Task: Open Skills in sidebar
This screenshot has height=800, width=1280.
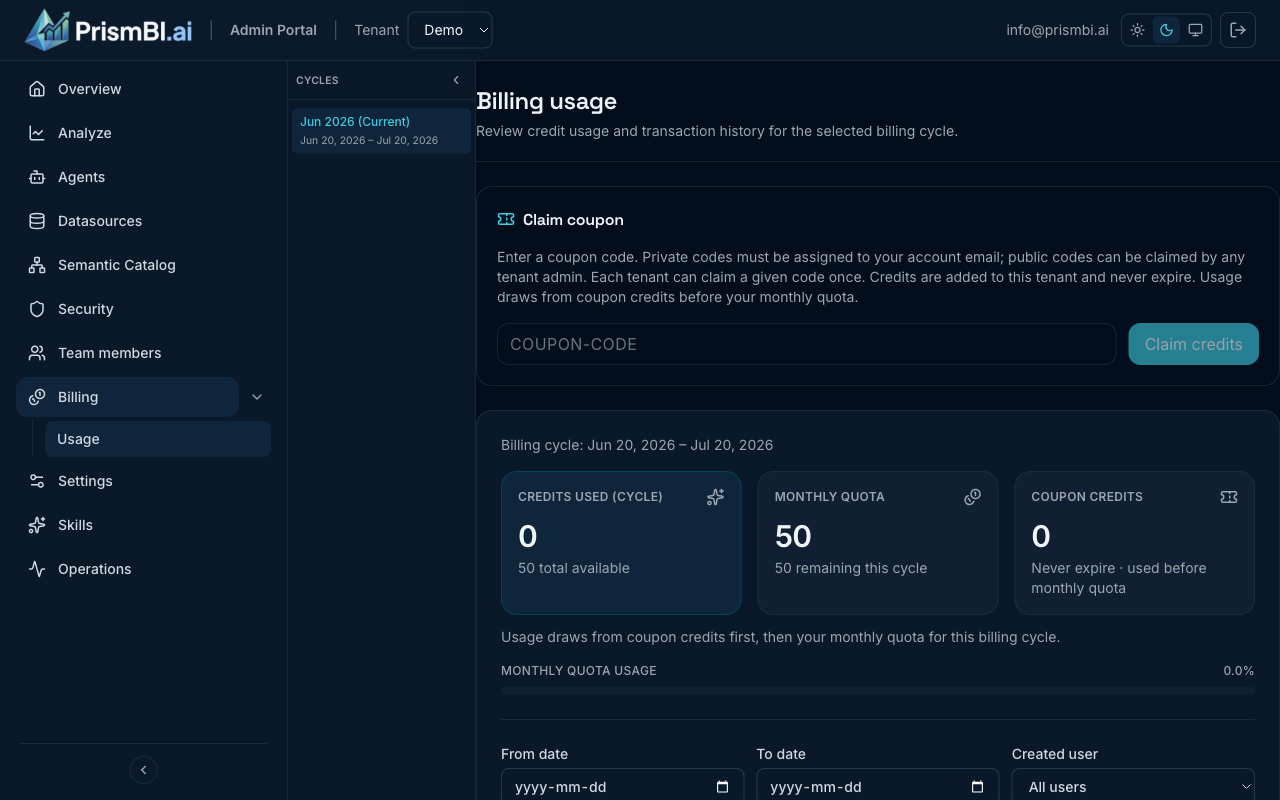Action: [143, 525]
